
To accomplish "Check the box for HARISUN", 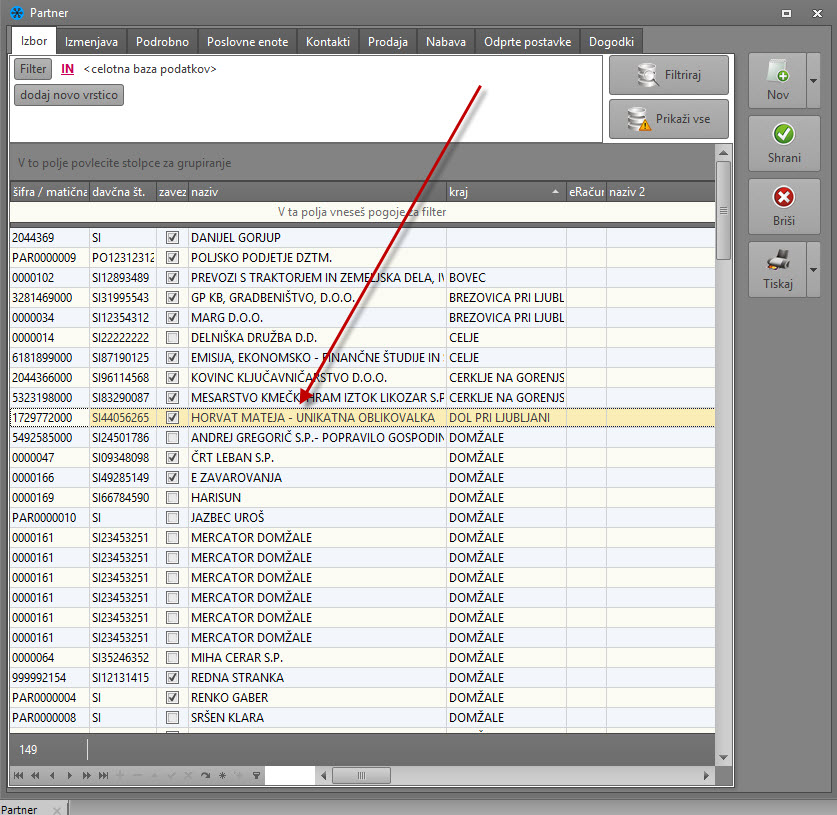I will [x=172, y=498].
